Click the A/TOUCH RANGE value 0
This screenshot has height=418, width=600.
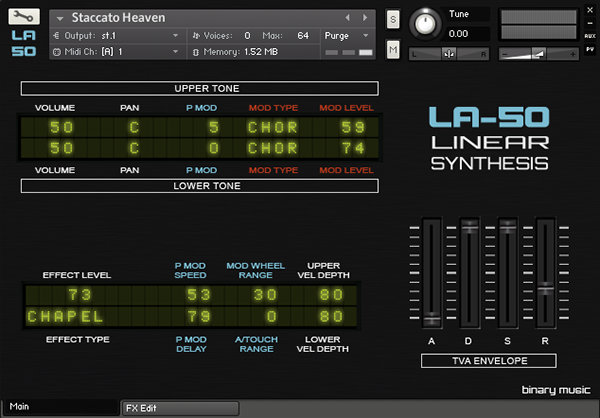coord(271,317)
